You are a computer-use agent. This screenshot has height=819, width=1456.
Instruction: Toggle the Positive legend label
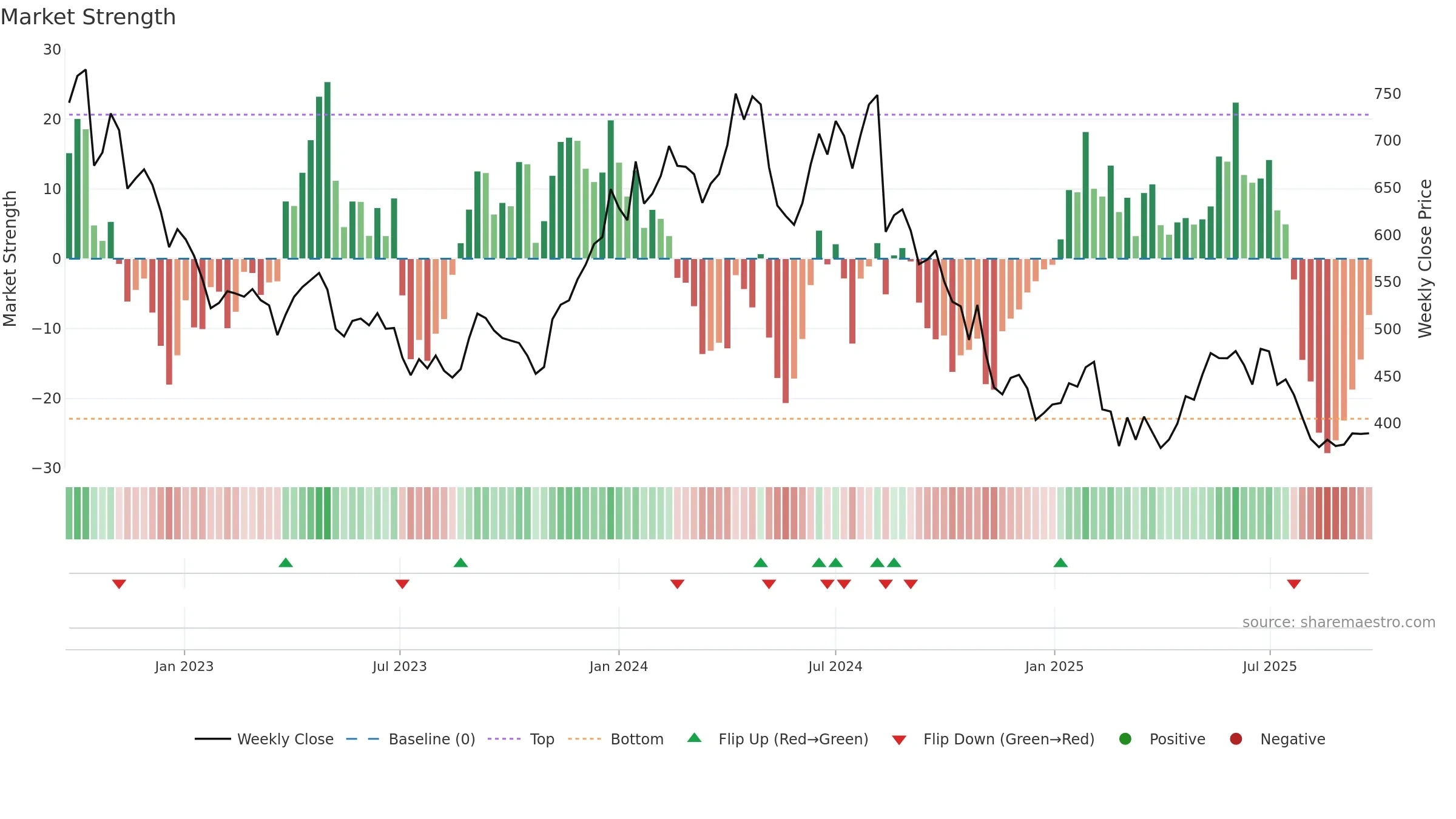1178,740
